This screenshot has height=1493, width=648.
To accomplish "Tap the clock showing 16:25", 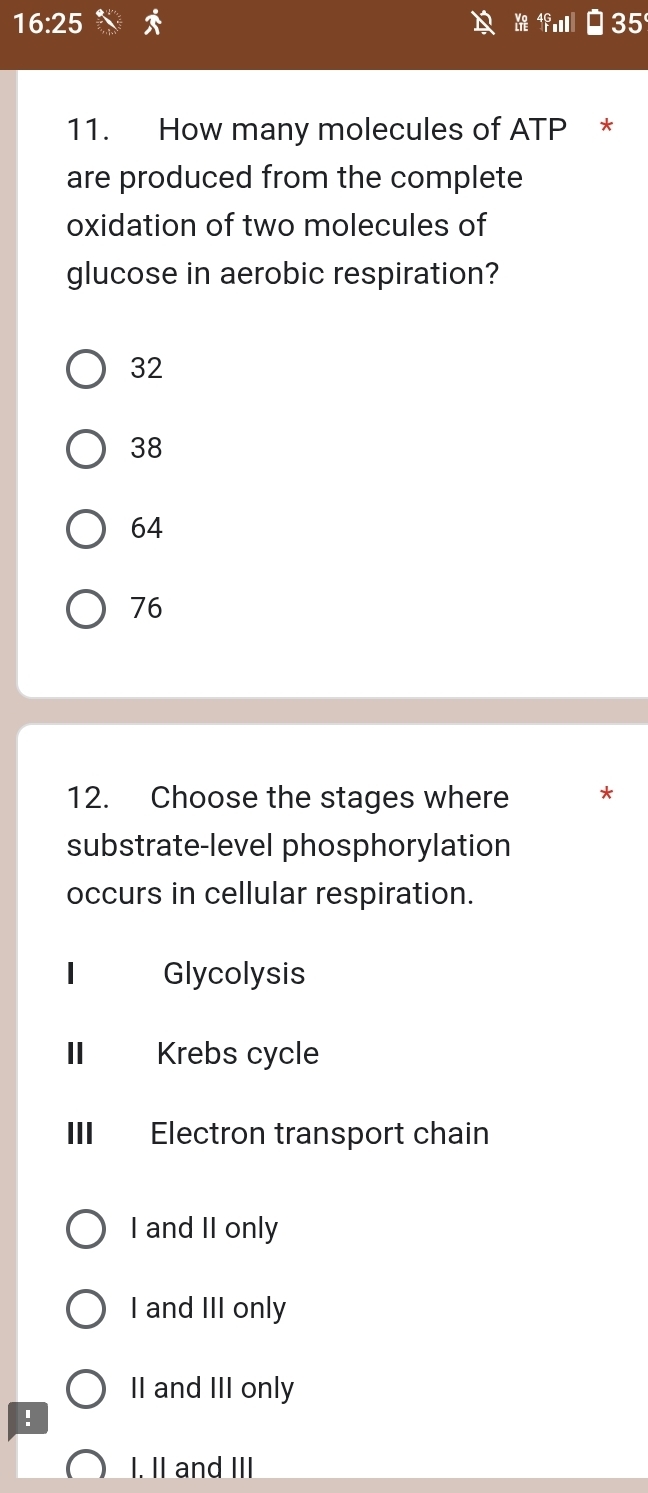I will tap(48, 22).
